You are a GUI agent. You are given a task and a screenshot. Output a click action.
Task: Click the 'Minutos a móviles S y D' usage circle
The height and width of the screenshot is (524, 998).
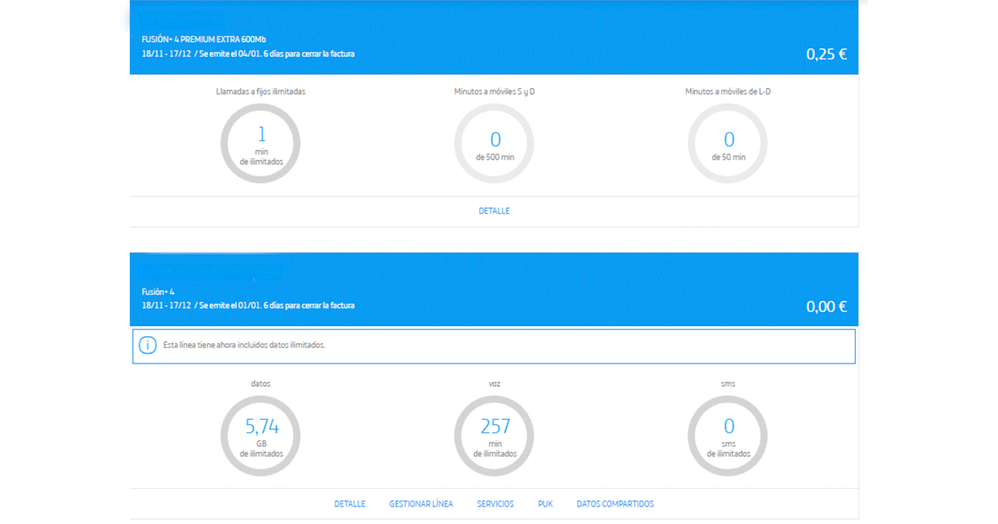tap(494, 143)
